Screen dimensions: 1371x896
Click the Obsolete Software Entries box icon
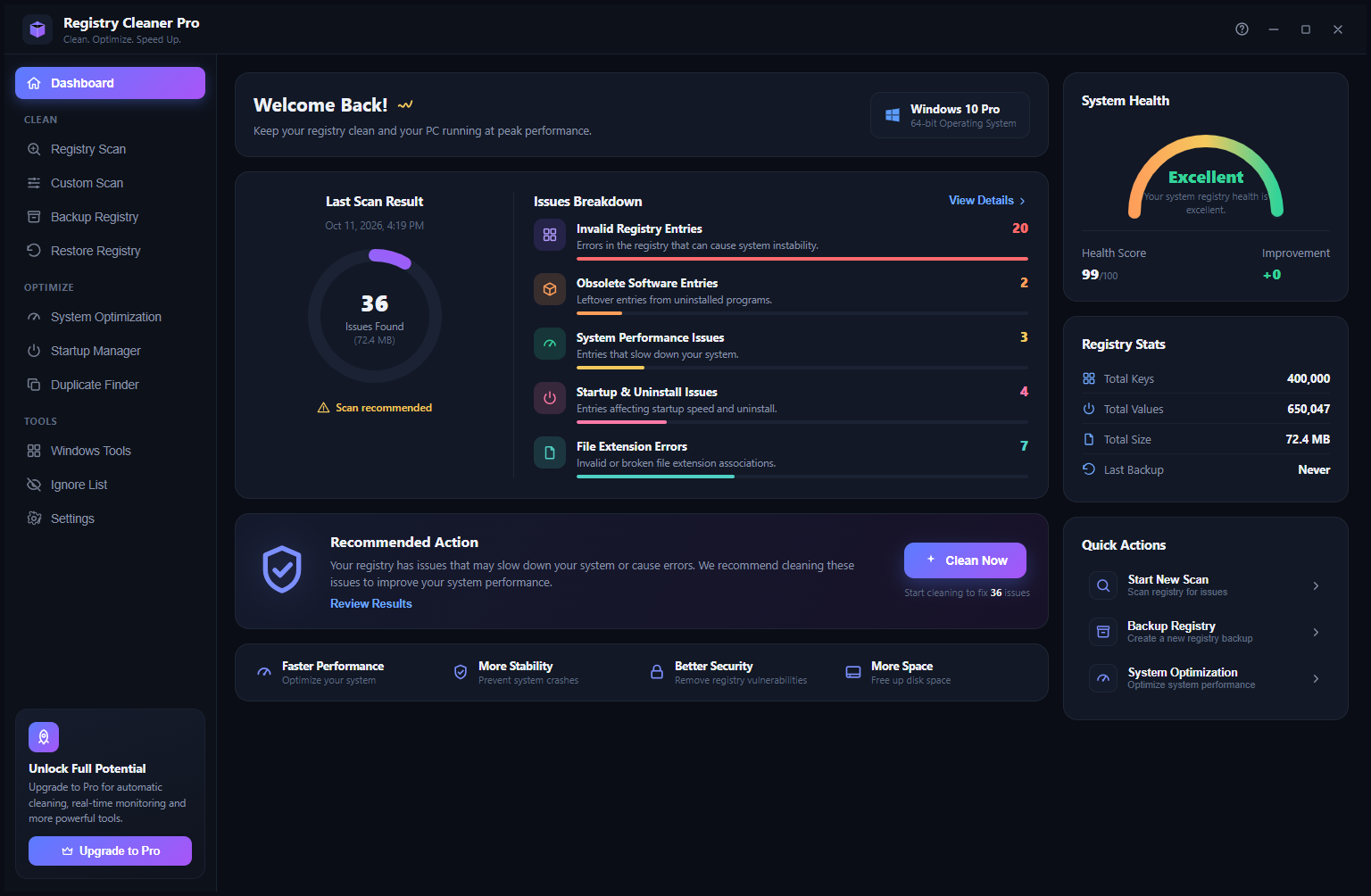click(550, 289)
